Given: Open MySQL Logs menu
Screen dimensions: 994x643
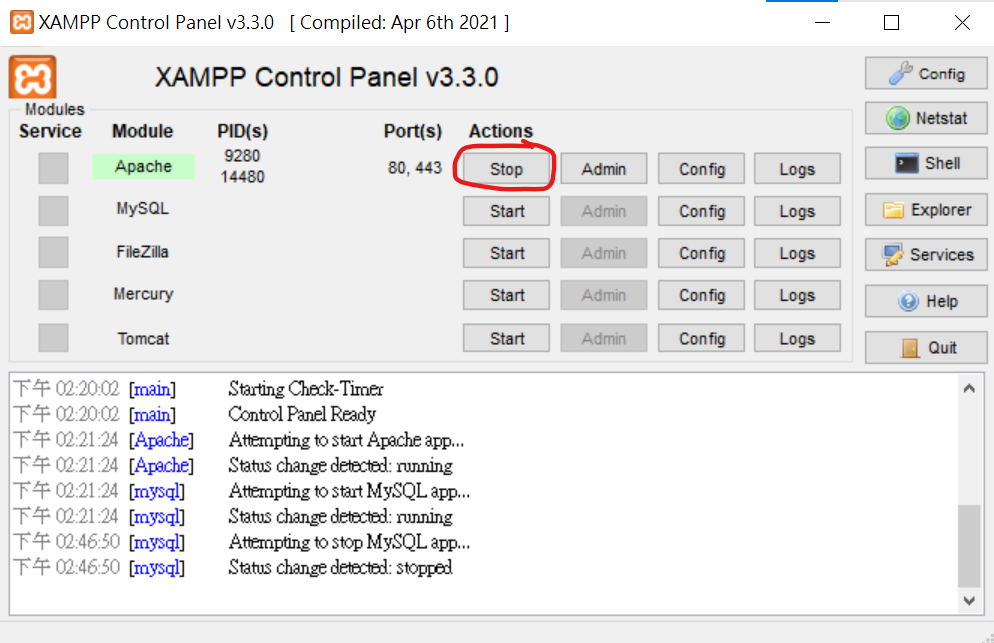Looking at the screenshot, I should coord(797,211).
